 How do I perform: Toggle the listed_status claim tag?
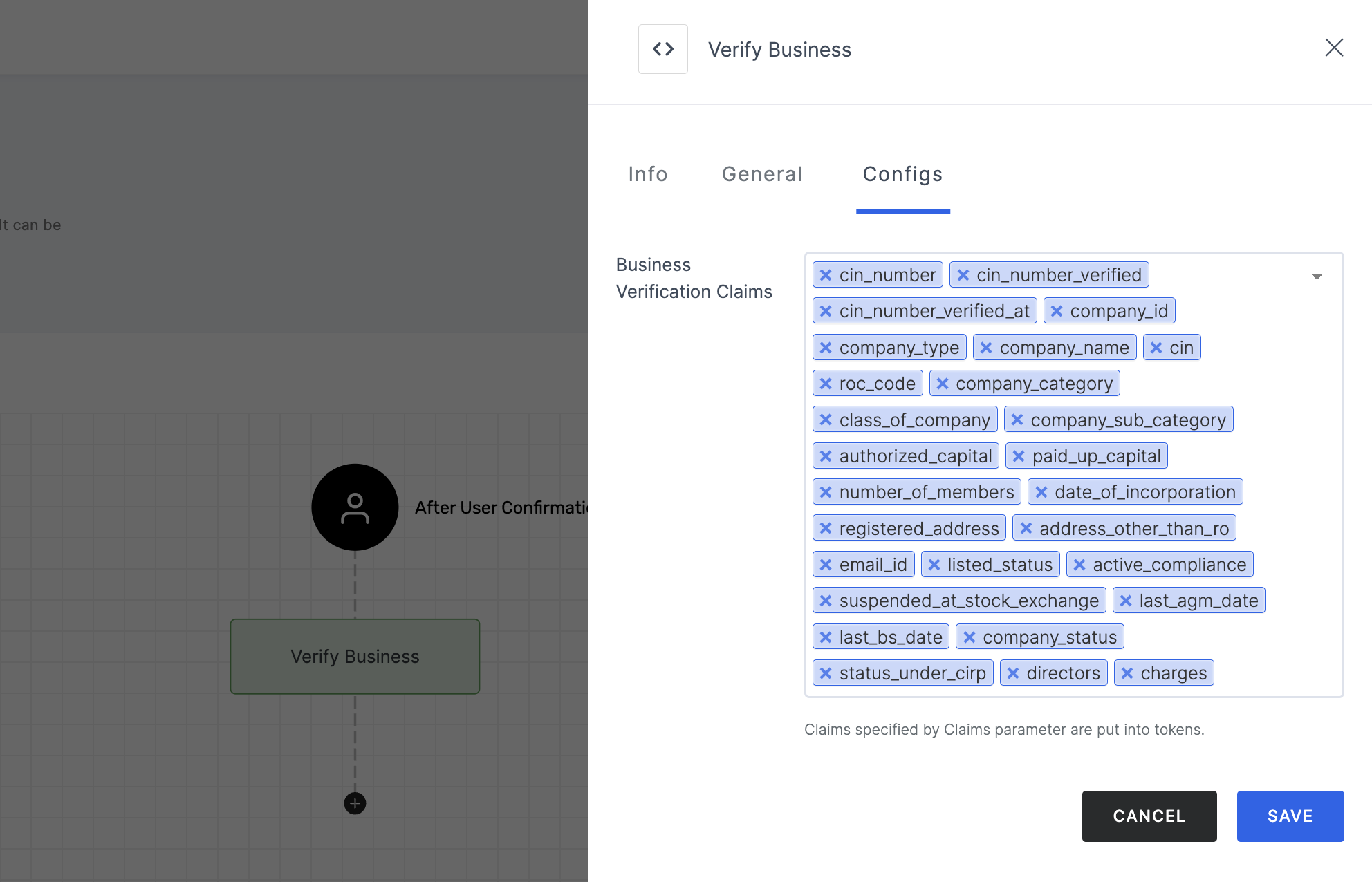(933, 564)
